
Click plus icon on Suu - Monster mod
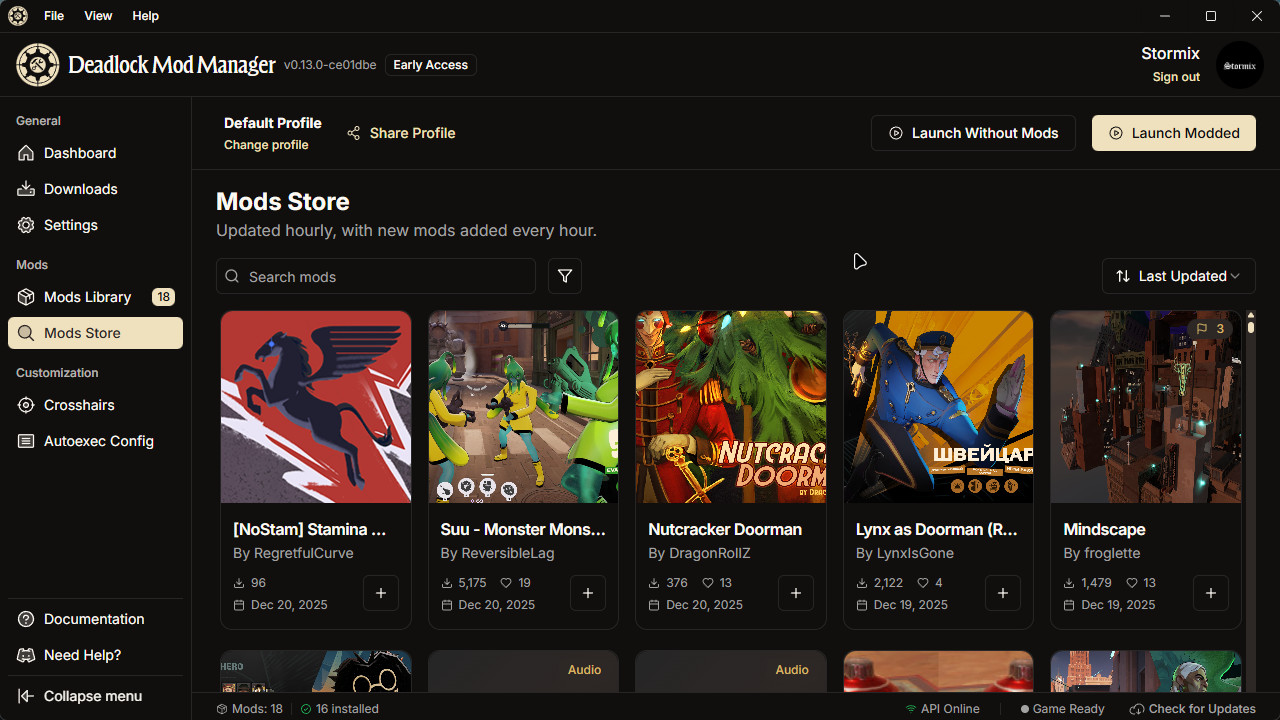coord(588,593)
